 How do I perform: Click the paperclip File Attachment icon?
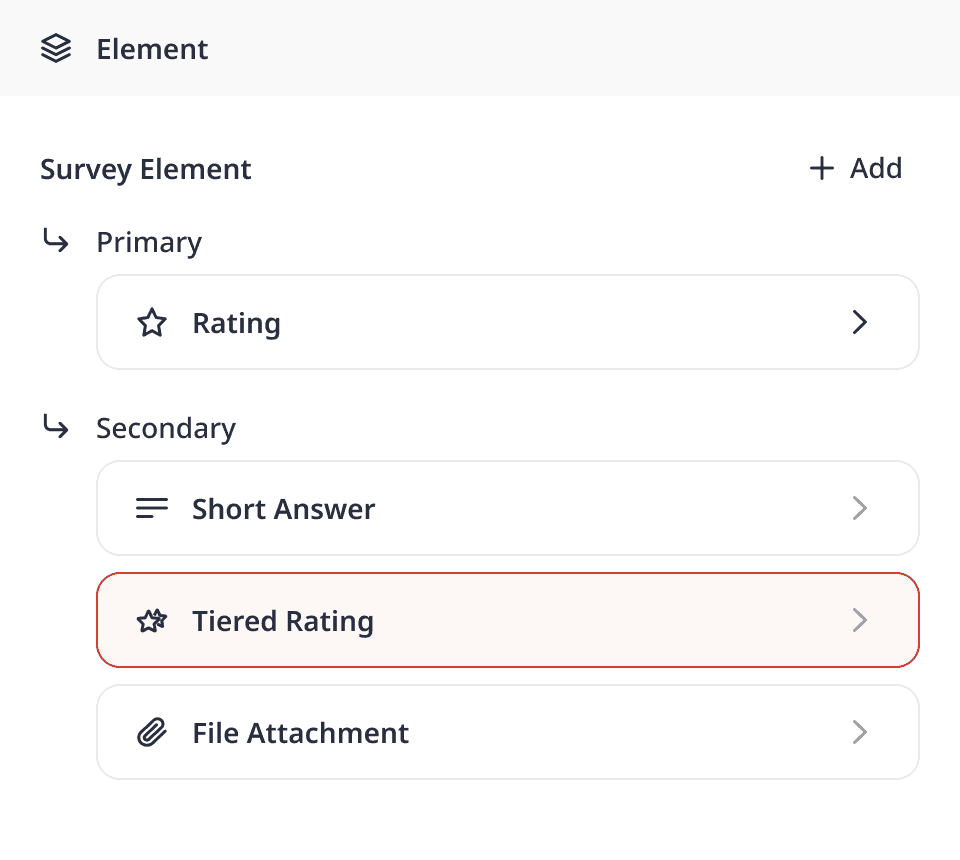pyautogui.click(x=152, y=733)
